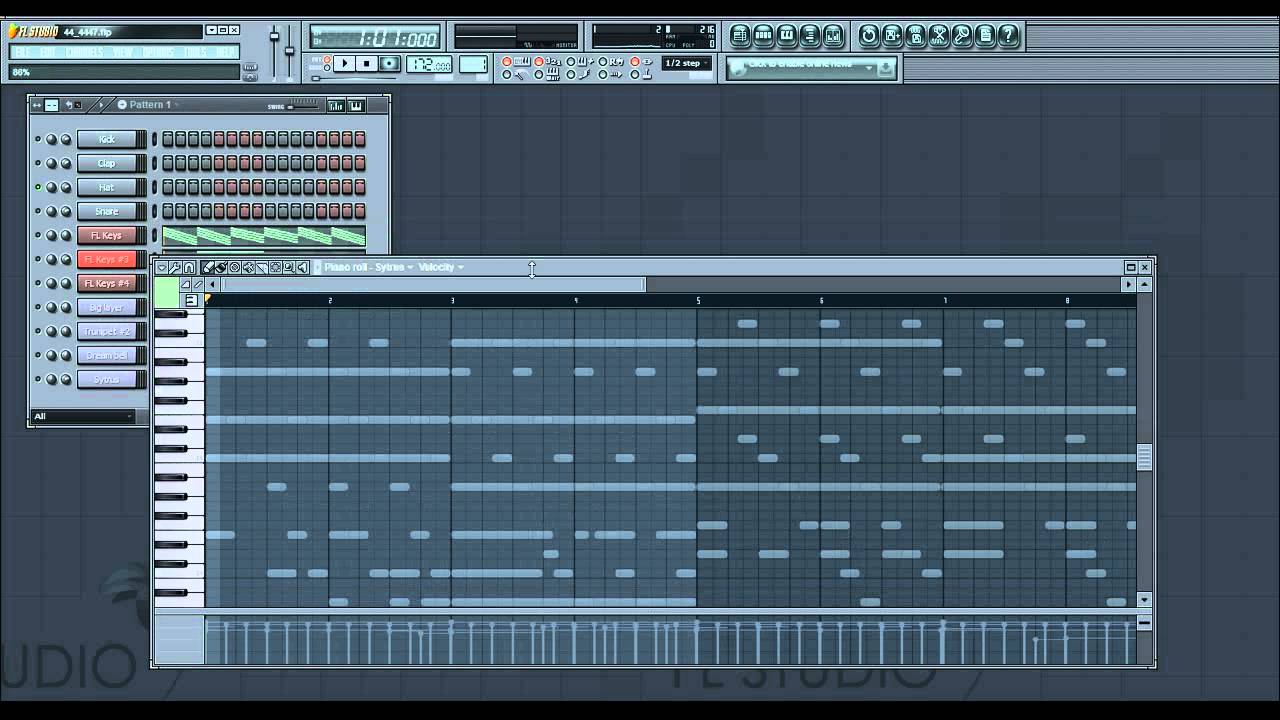Click bar 5 on piano roll ruler
1280x720 pixels.
click(x=698, y=300)
